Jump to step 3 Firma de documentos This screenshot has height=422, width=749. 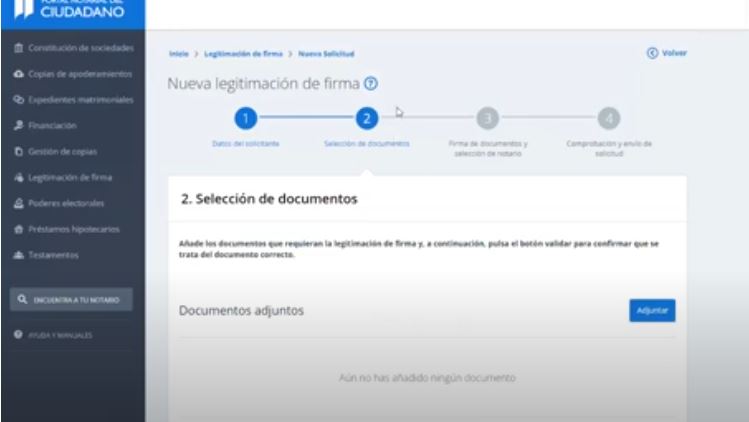[487, 118]
